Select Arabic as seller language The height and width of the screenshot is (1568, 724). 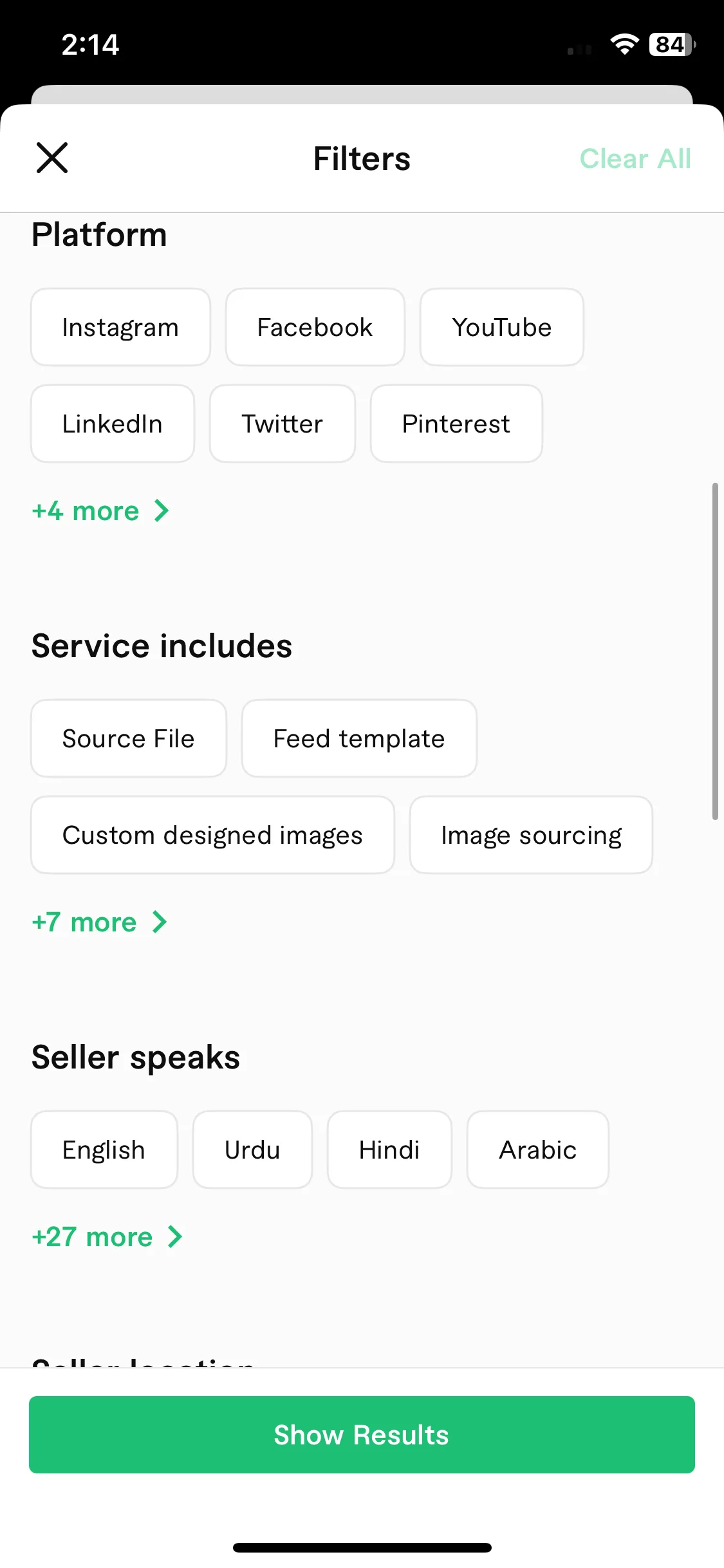[x=538, y=1150]
